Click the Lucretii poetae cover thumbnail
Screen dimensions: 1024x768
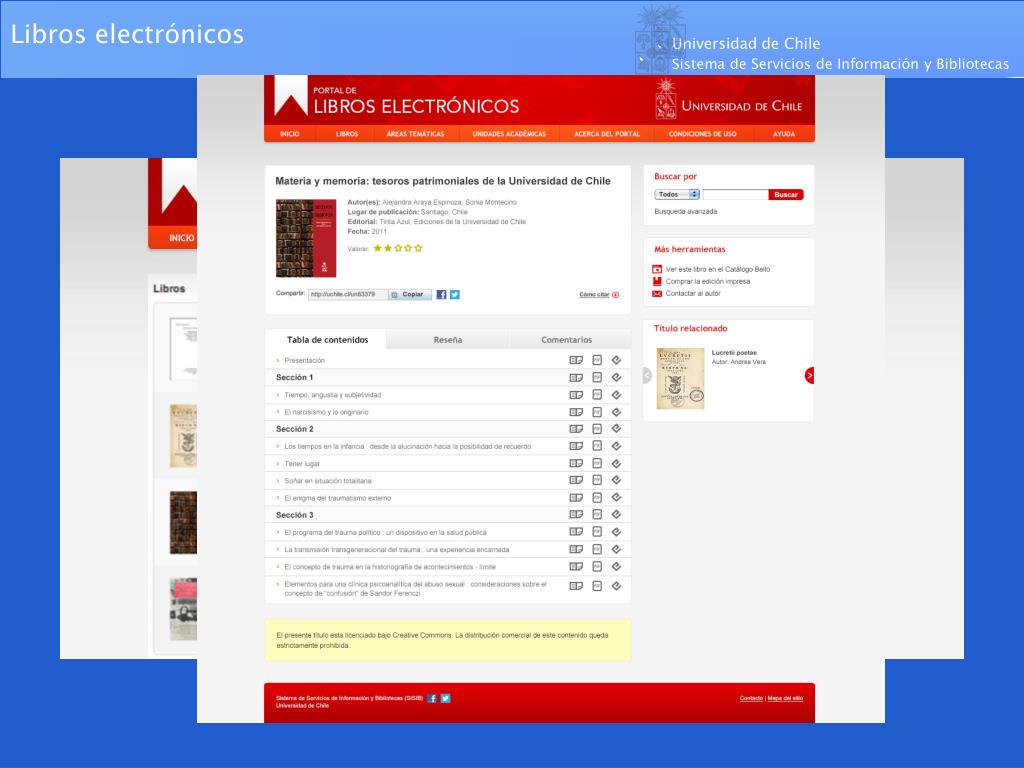[680, 379]
